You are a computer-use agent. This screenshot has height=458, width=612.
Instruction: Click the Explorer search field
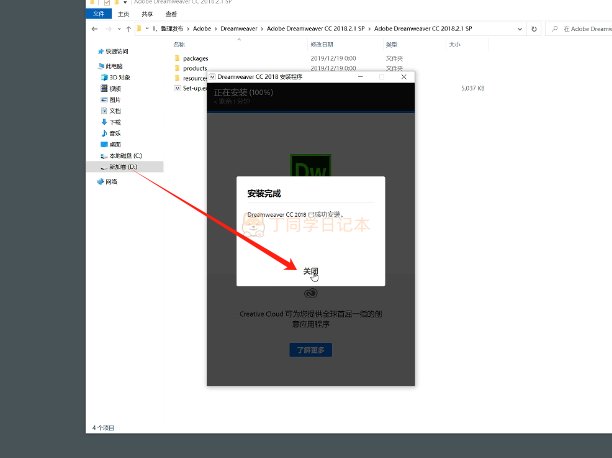click(x=581, y=29)
